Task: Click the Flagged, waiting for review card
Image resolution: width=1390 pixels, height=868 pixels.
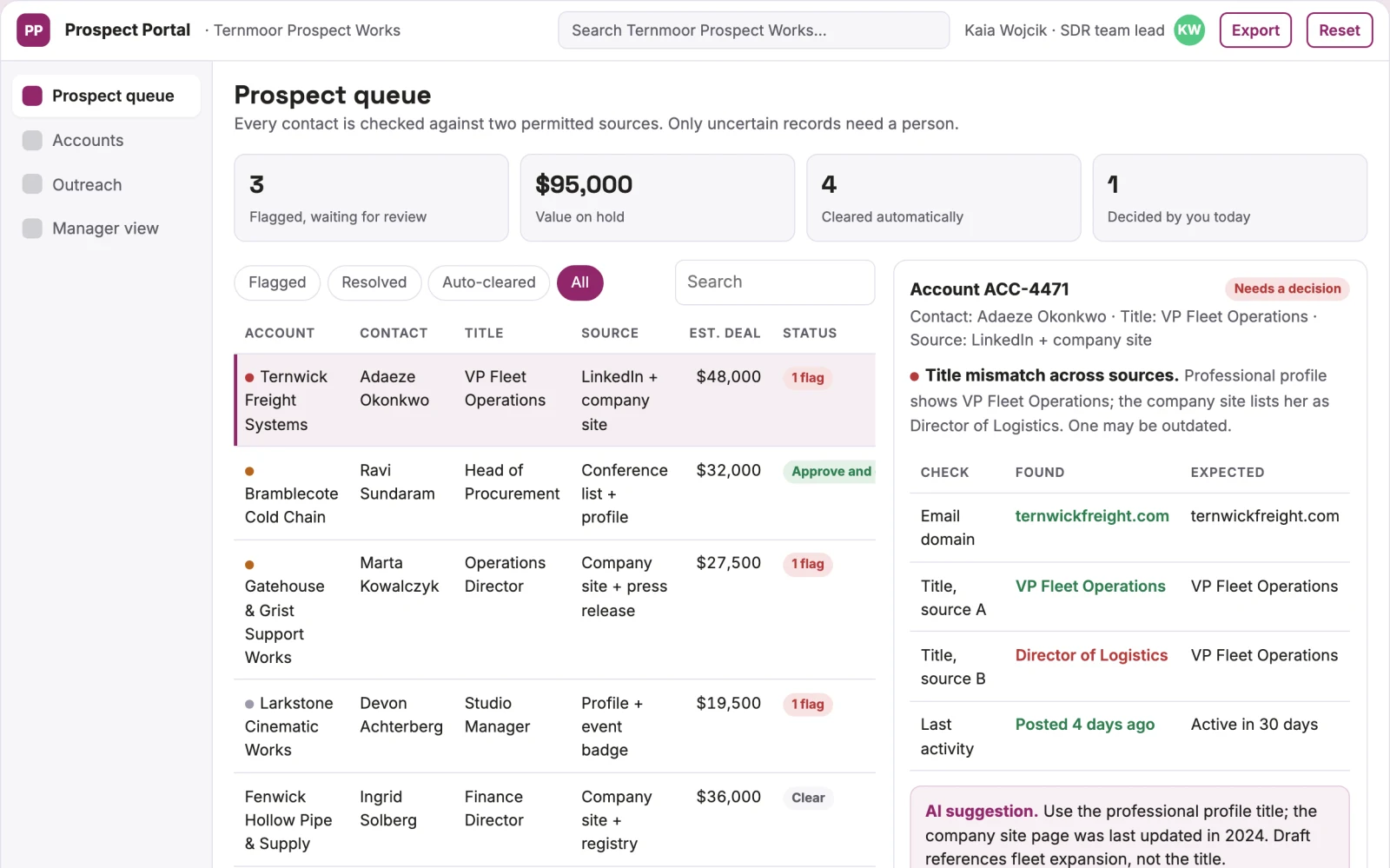Action: click(371, 198)
